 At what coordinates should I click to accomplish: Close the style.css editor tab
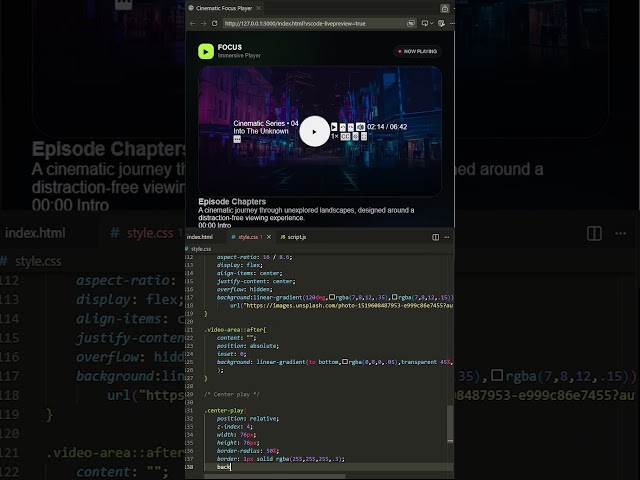click(269, 237)
